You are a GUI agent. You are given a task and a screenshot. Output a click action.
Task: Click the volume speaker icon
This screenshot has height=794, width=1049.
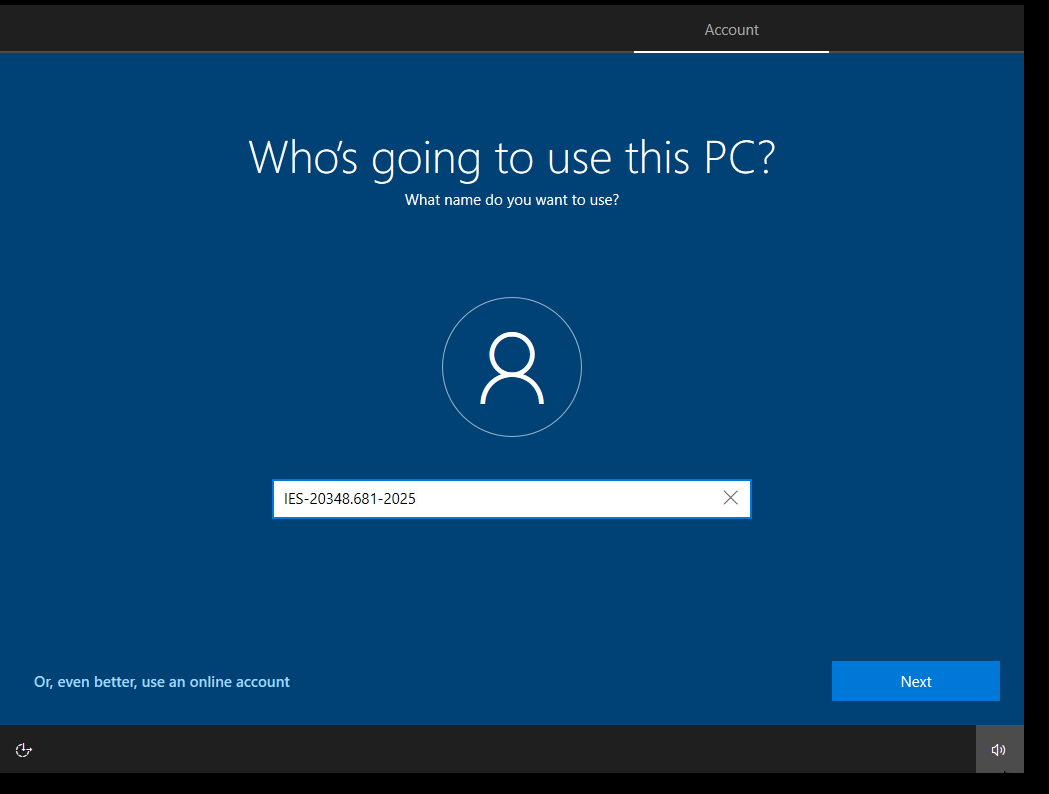999,750
